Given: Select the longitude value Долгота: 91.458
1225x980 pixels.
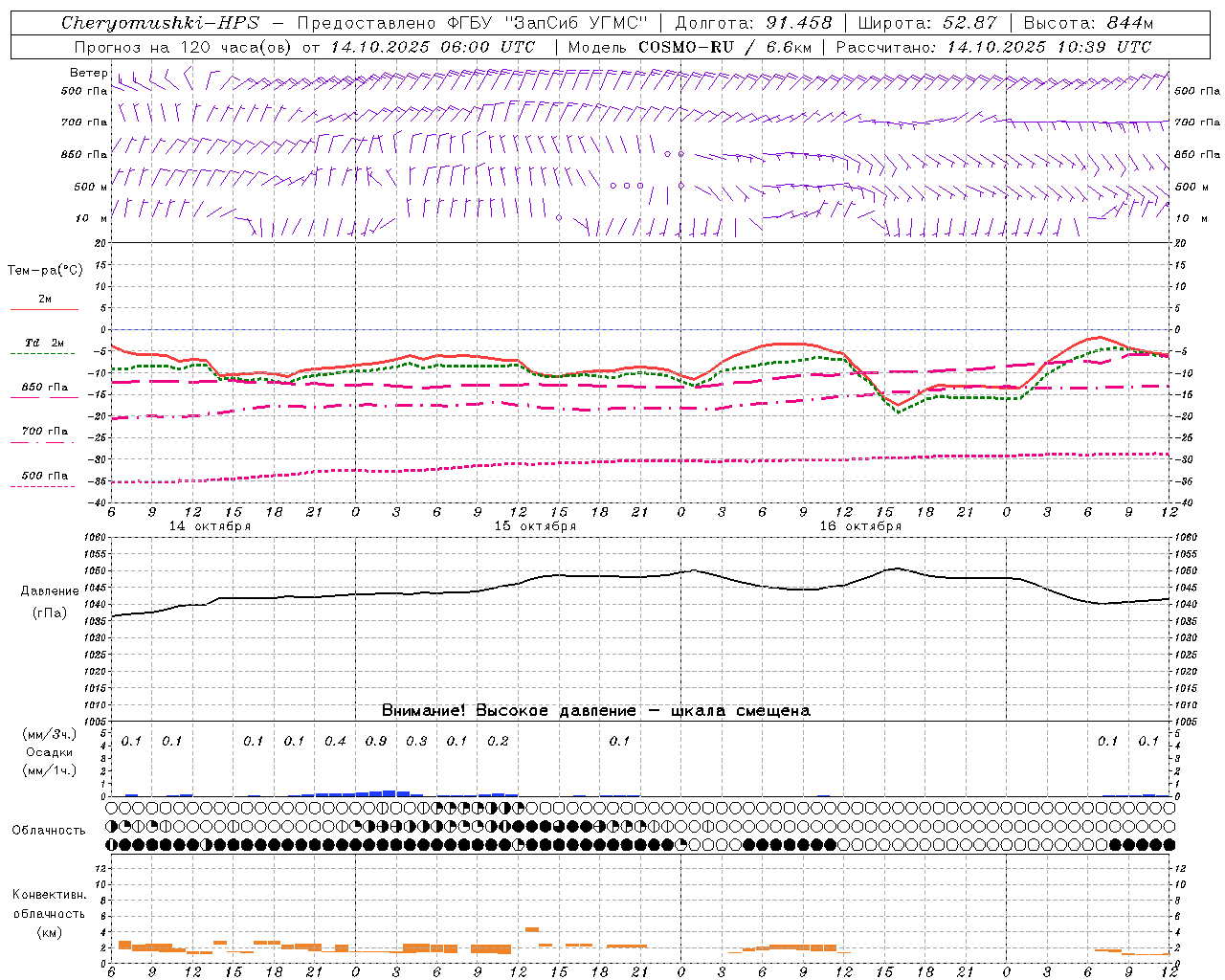Looking at the screenshot, I should [x=754, y=23].
